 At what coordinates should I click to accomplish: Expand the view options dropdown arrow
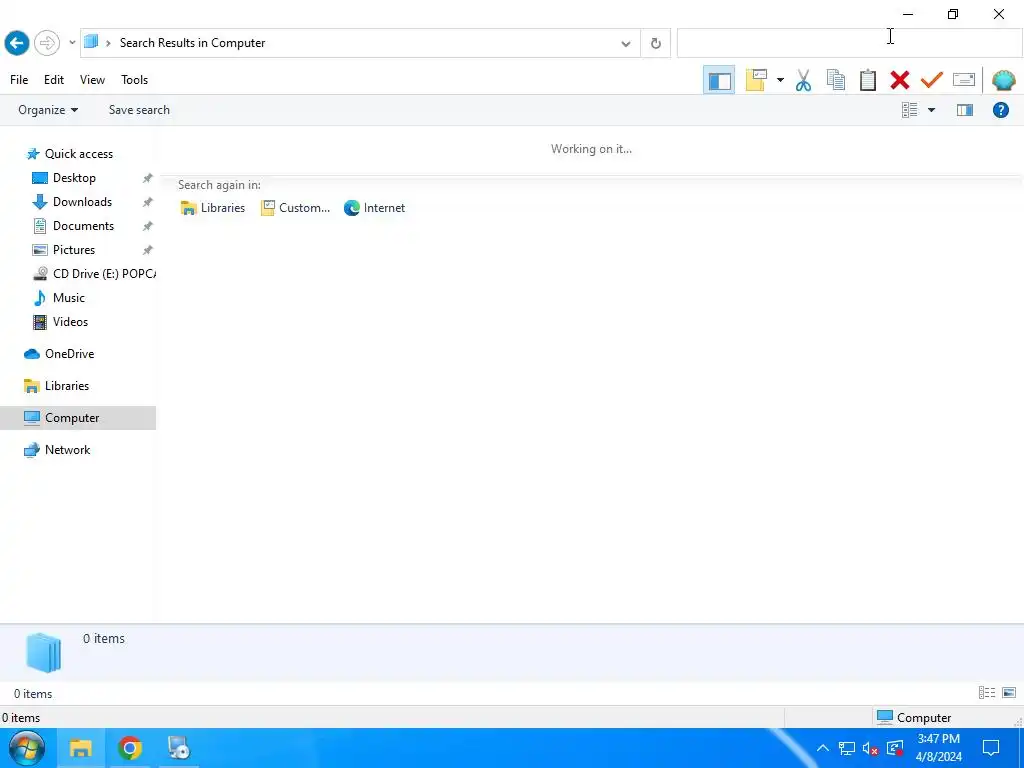point(931,110)
